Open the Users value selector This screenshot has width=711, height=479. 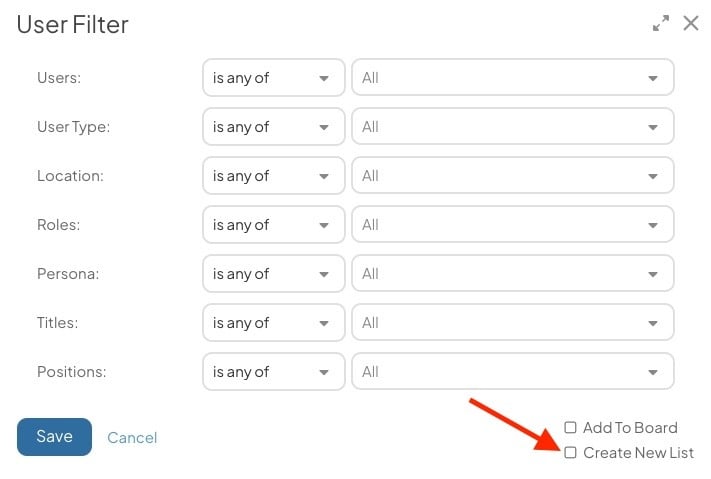tap(512, 78)
